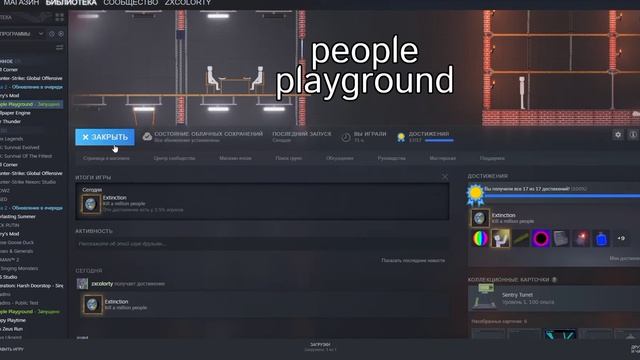Image resolution: width=640 pixels, height=360 pixels.
Task: Select War Thunder in the library list
Action: pos(11,121)
